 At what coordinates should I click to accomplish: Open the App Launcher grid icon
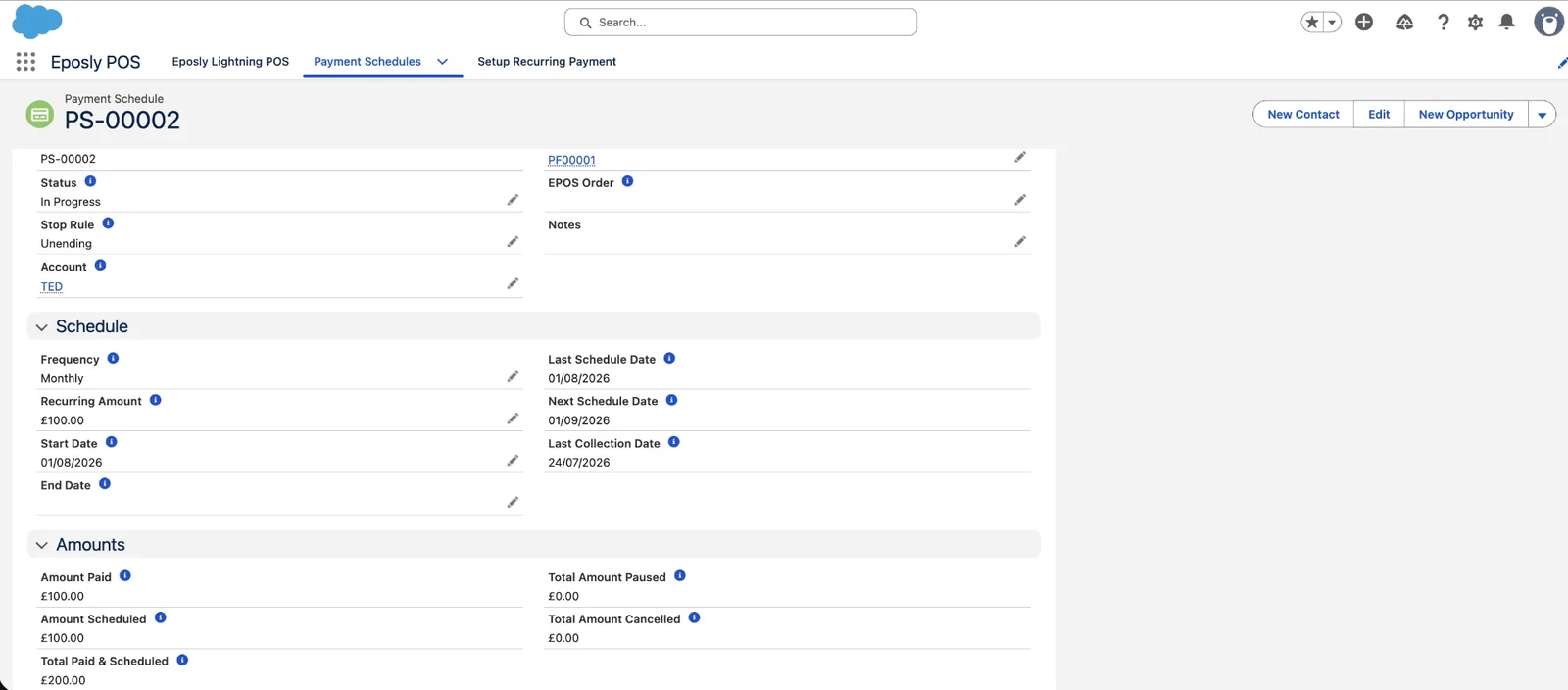tap(25, 62)
